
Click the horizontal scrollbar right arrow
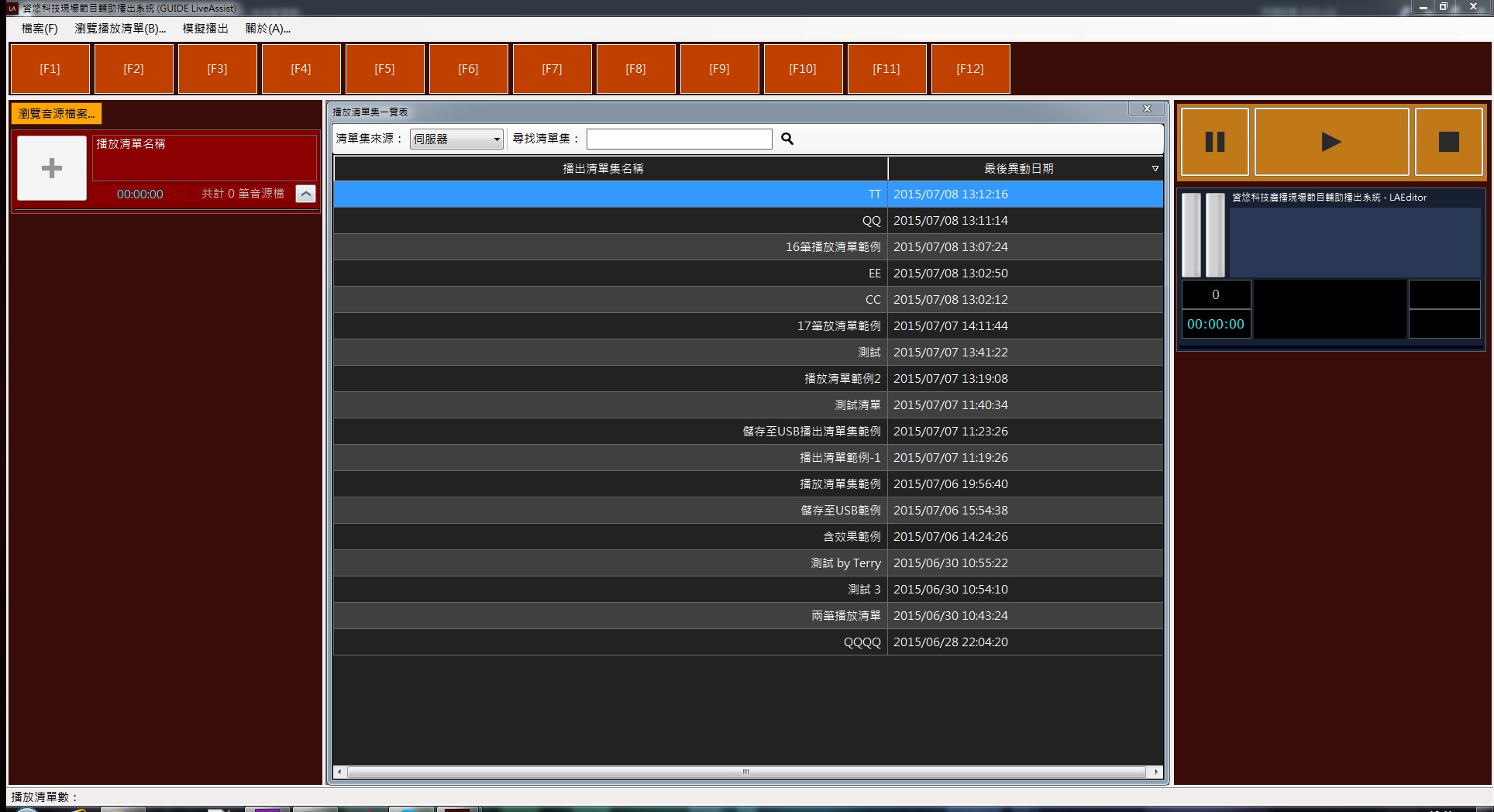pyautogui.click(x=1156, y=772)
